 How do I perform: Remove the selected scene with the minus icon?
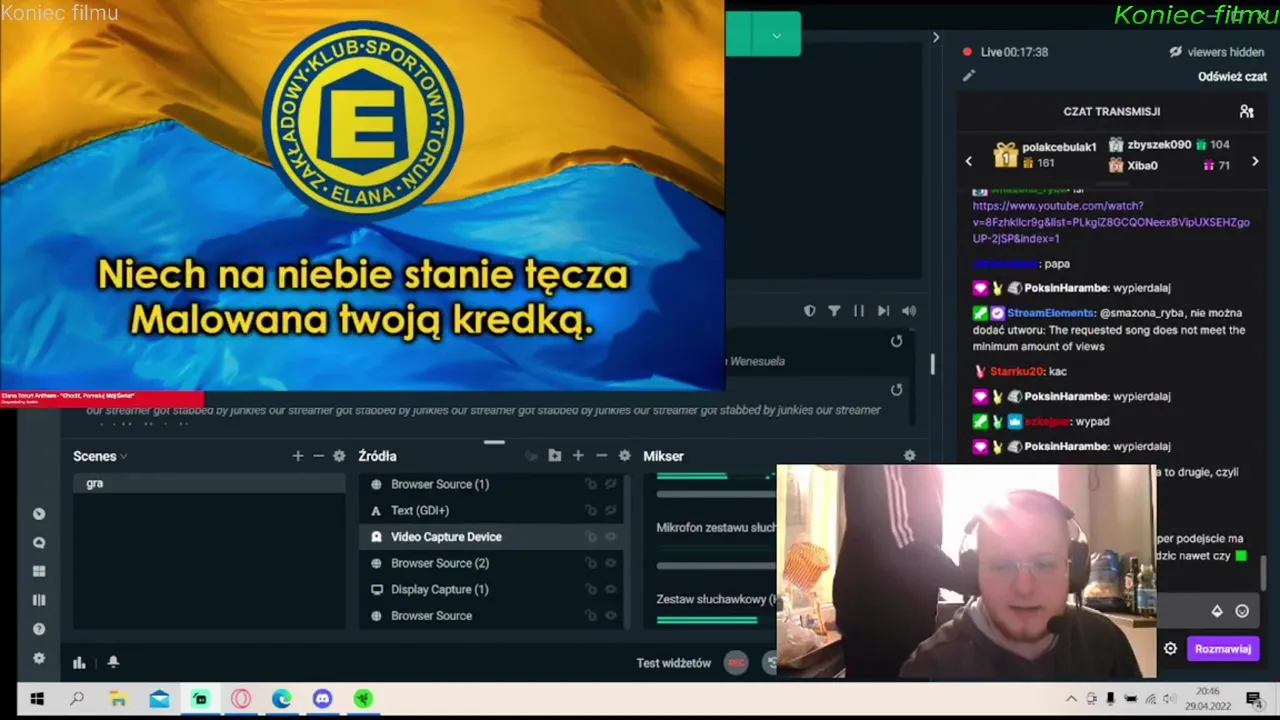tap(318, 456)
